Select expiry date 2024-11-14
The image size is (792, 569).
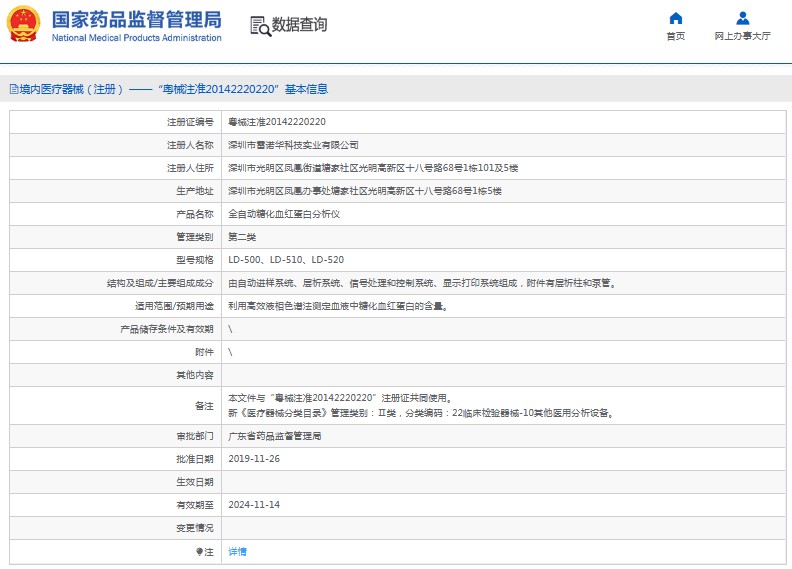[254, 505]
